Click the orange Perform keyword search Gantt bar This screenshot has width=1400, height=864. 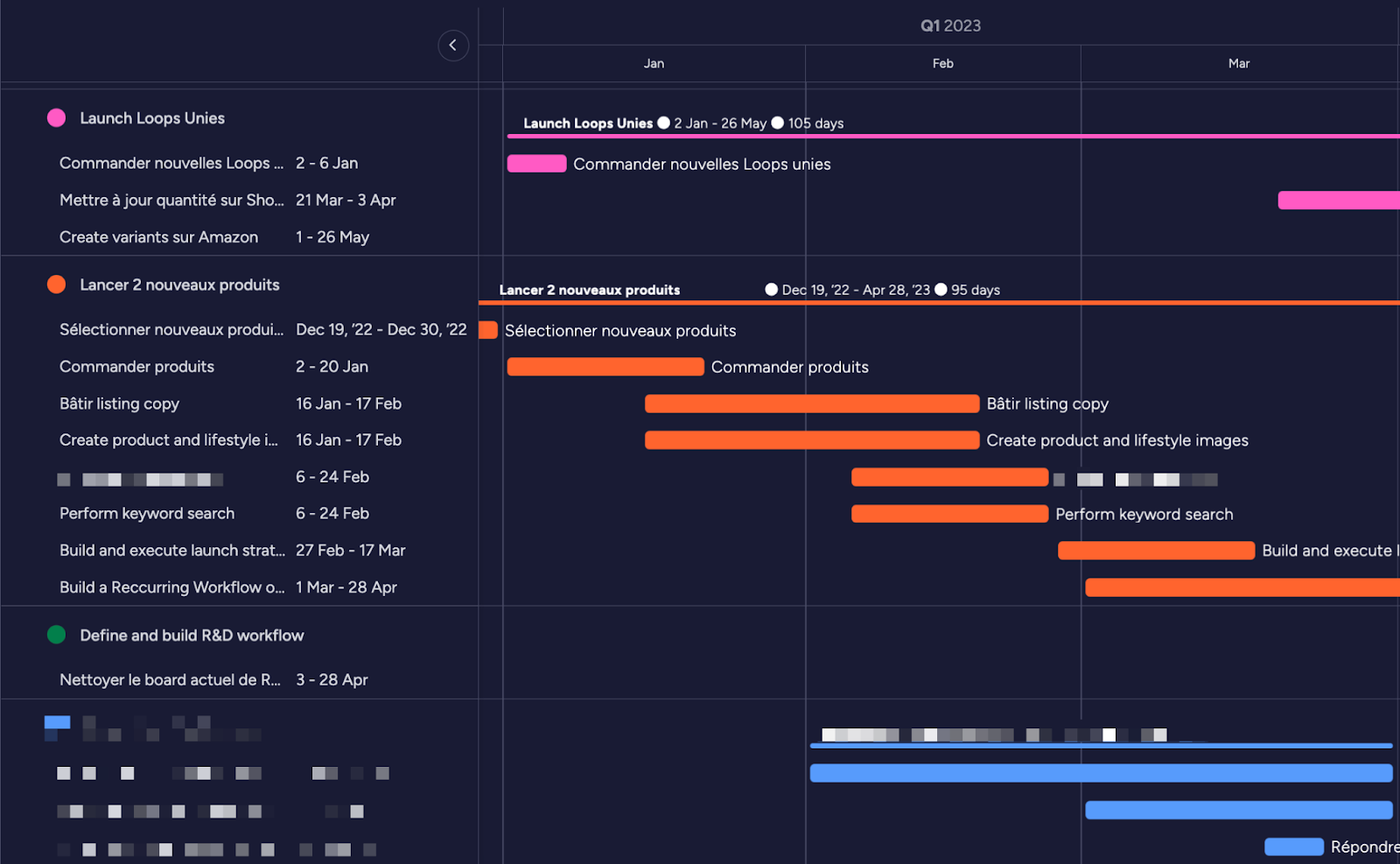click(x=949, y=514)
